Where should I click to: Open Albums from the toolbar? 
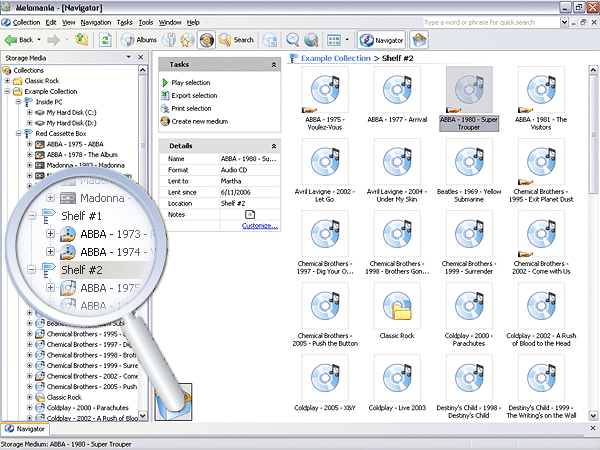point(138,40)
